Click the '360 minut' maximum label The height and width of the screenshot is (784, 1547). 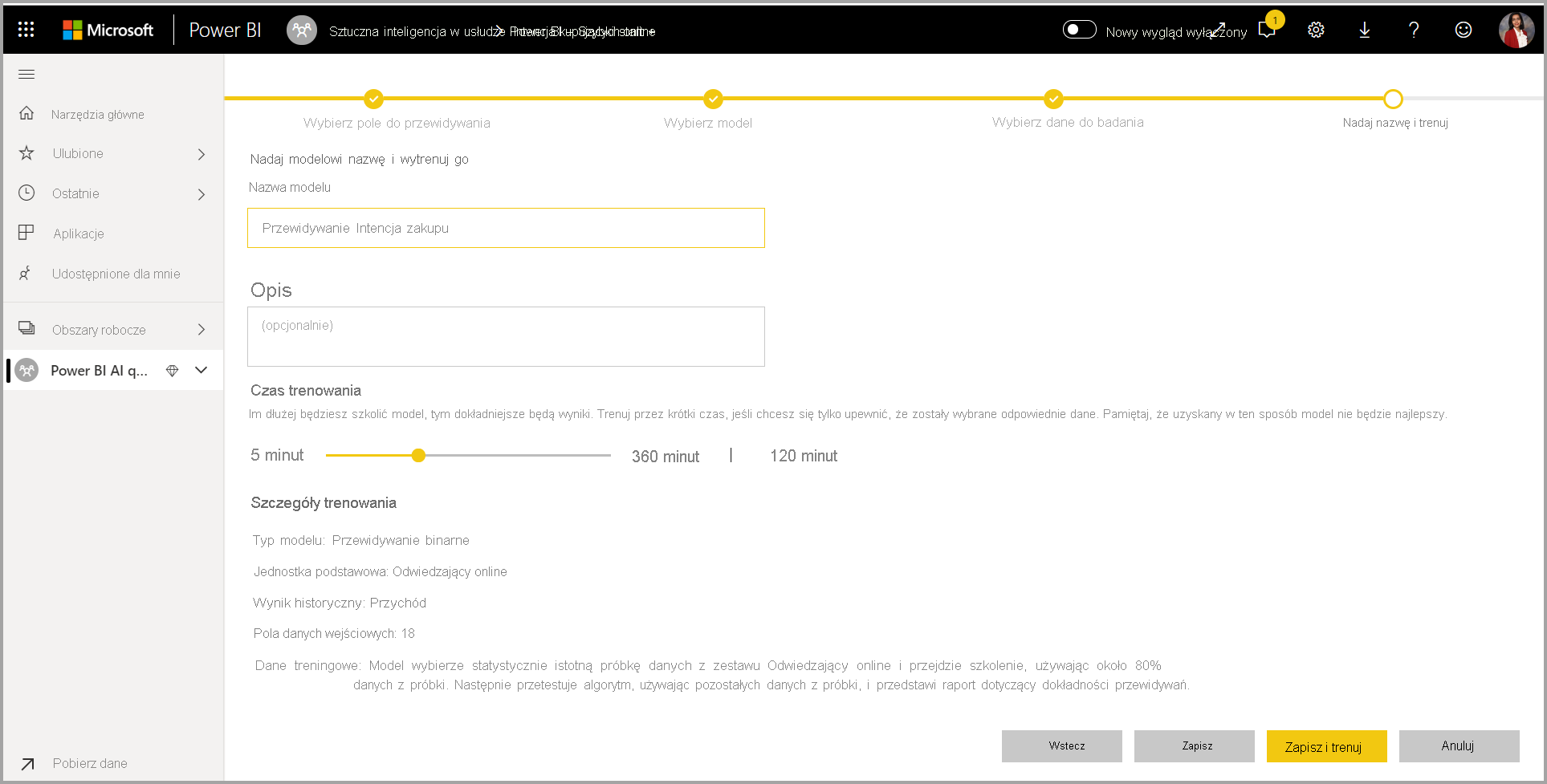[666, 457]
